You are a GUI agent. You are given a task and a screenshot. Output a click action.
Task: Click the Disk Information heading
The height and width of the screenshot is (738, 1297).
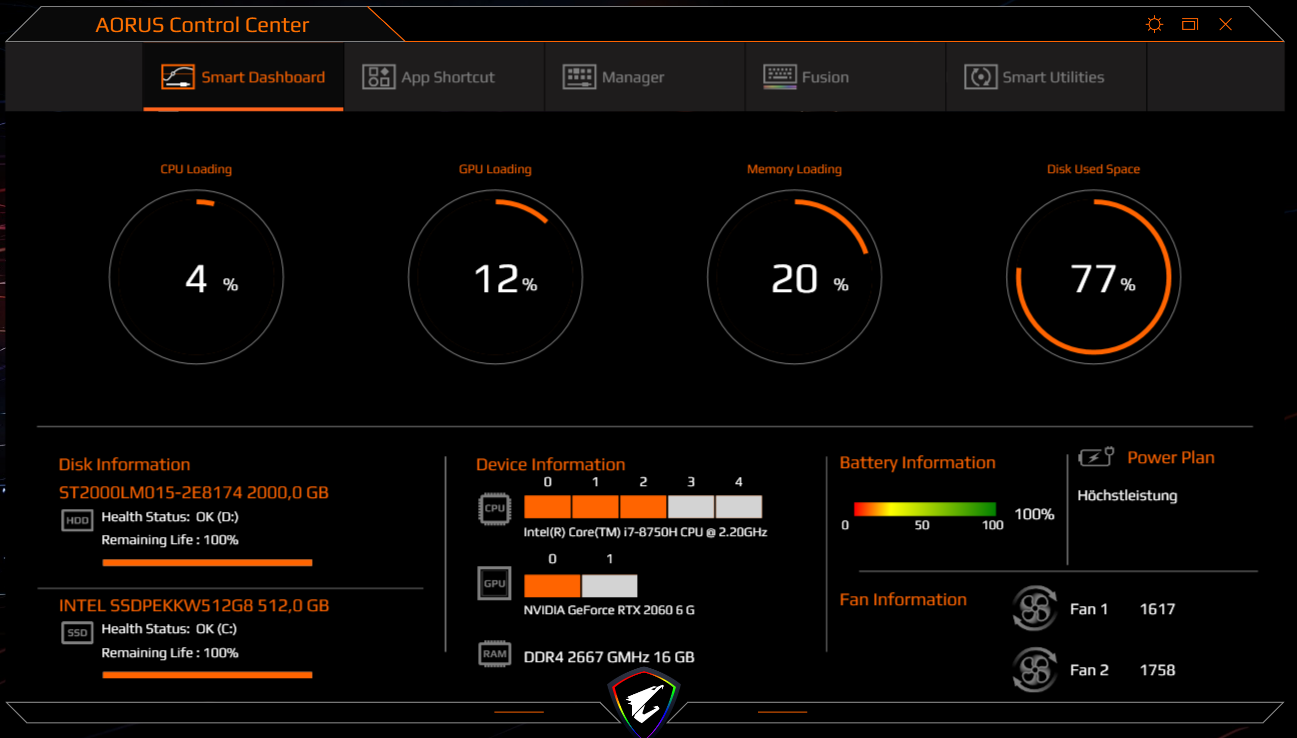[124, 465]
